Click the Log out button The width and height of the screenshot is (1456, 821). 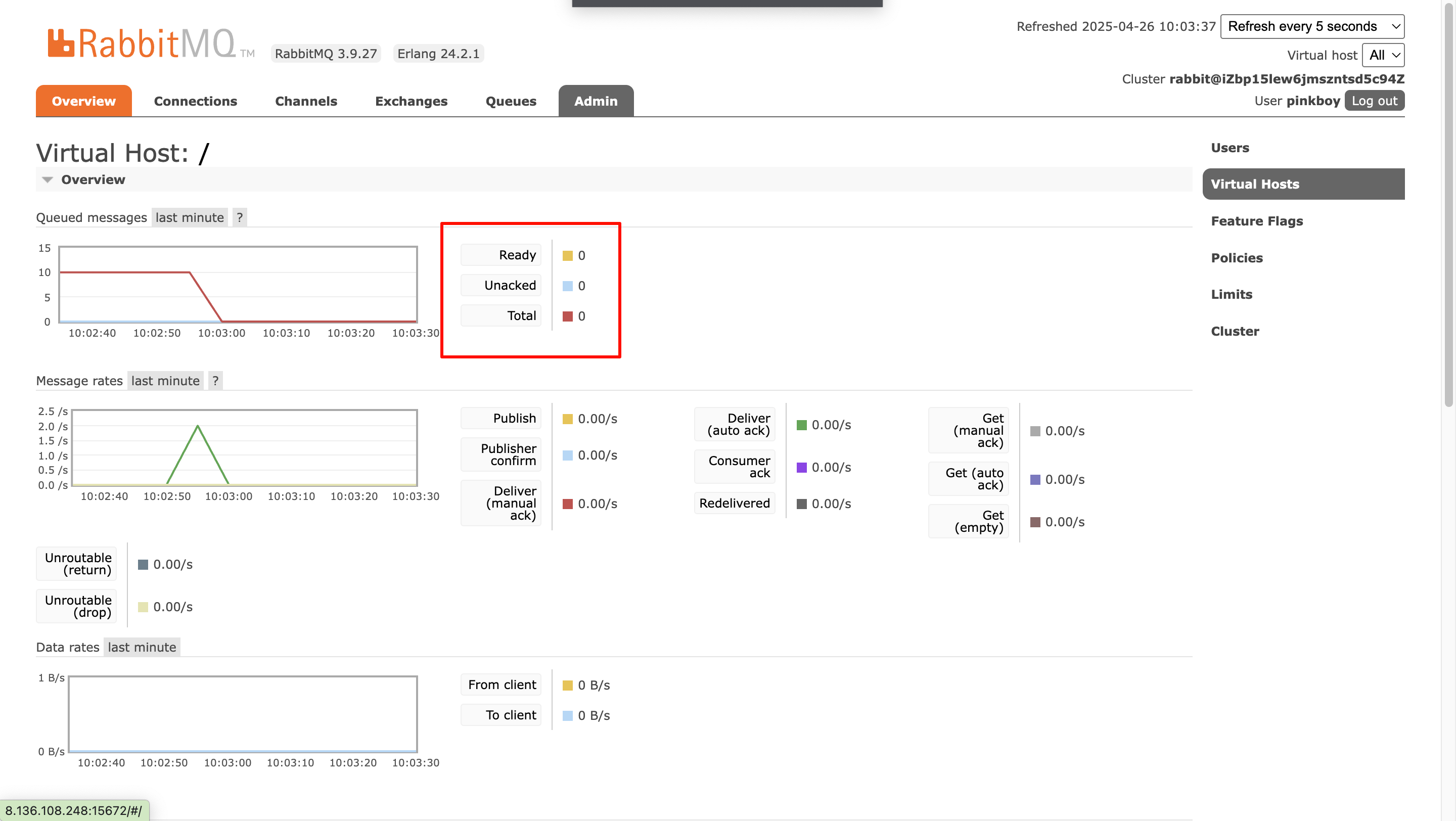tap(1374, 101)
